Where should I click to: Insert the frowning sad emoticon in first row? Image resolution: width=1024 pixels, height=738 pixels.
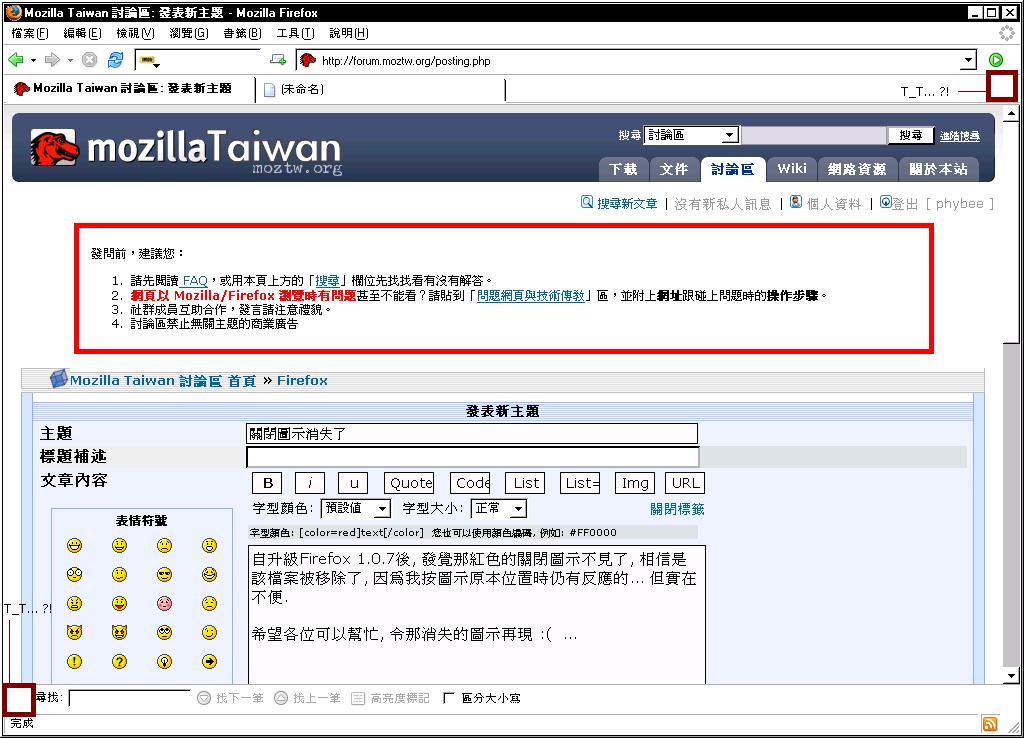pyautogui.click(x=165, y=545)
